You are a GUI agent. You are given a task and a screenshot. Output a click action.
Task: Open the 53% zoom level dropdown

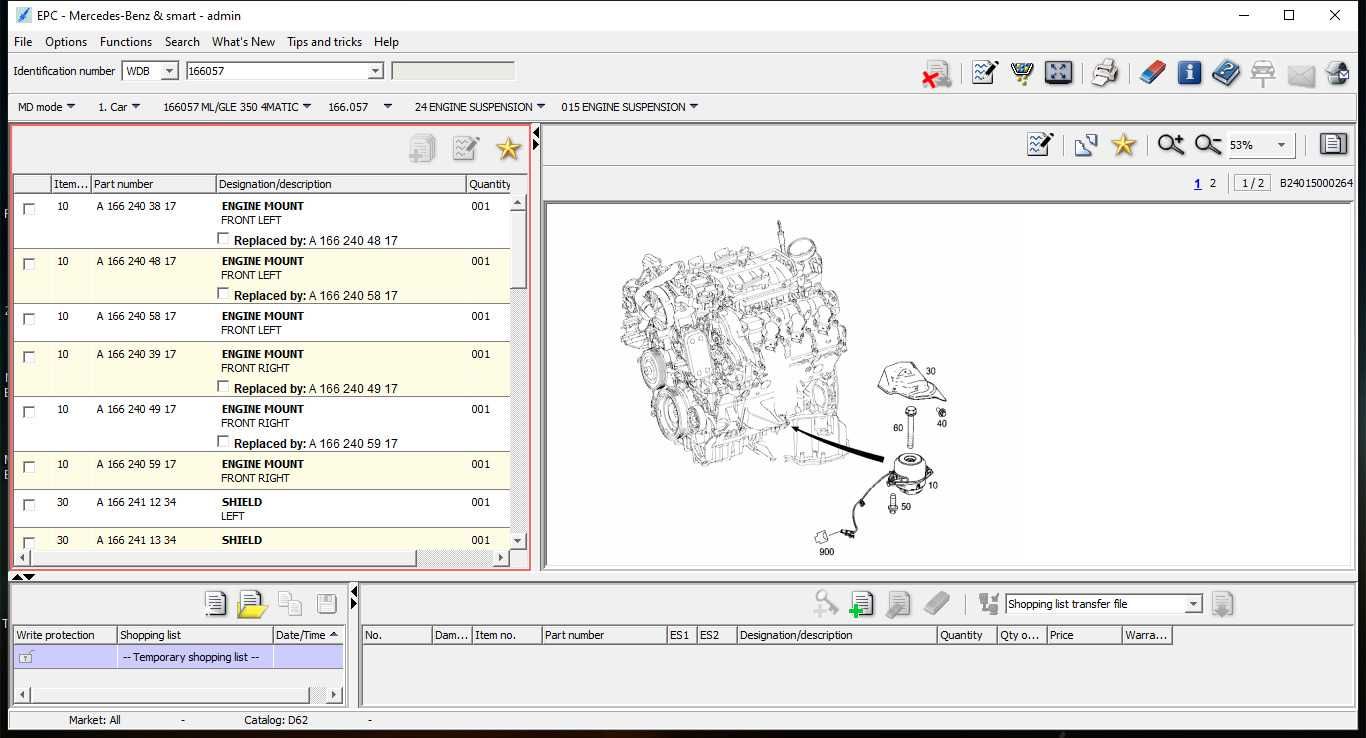coord(1282,145)
